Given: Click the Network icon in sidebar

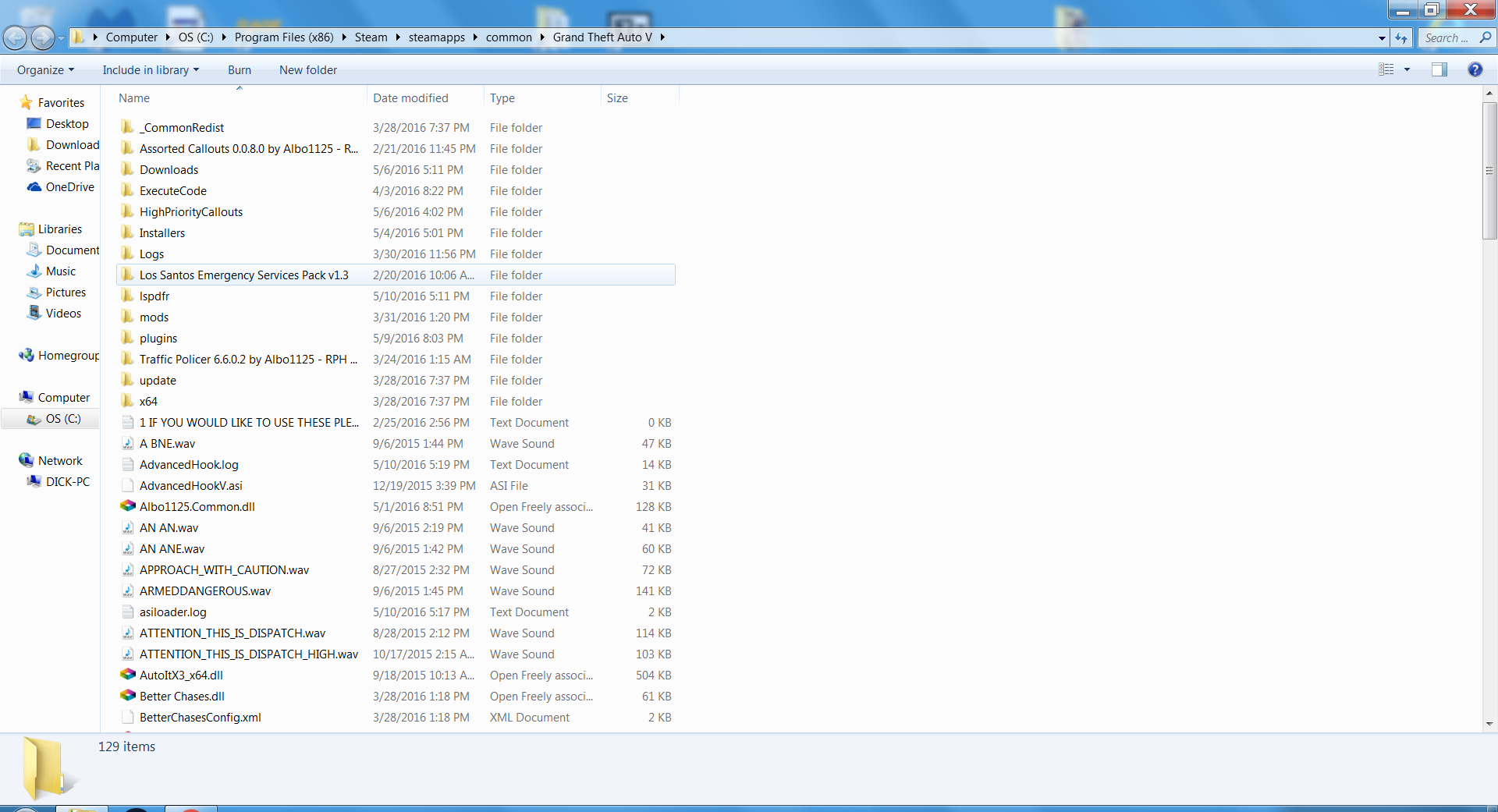Looking at the screenshot, I should [x=27, y=460].
